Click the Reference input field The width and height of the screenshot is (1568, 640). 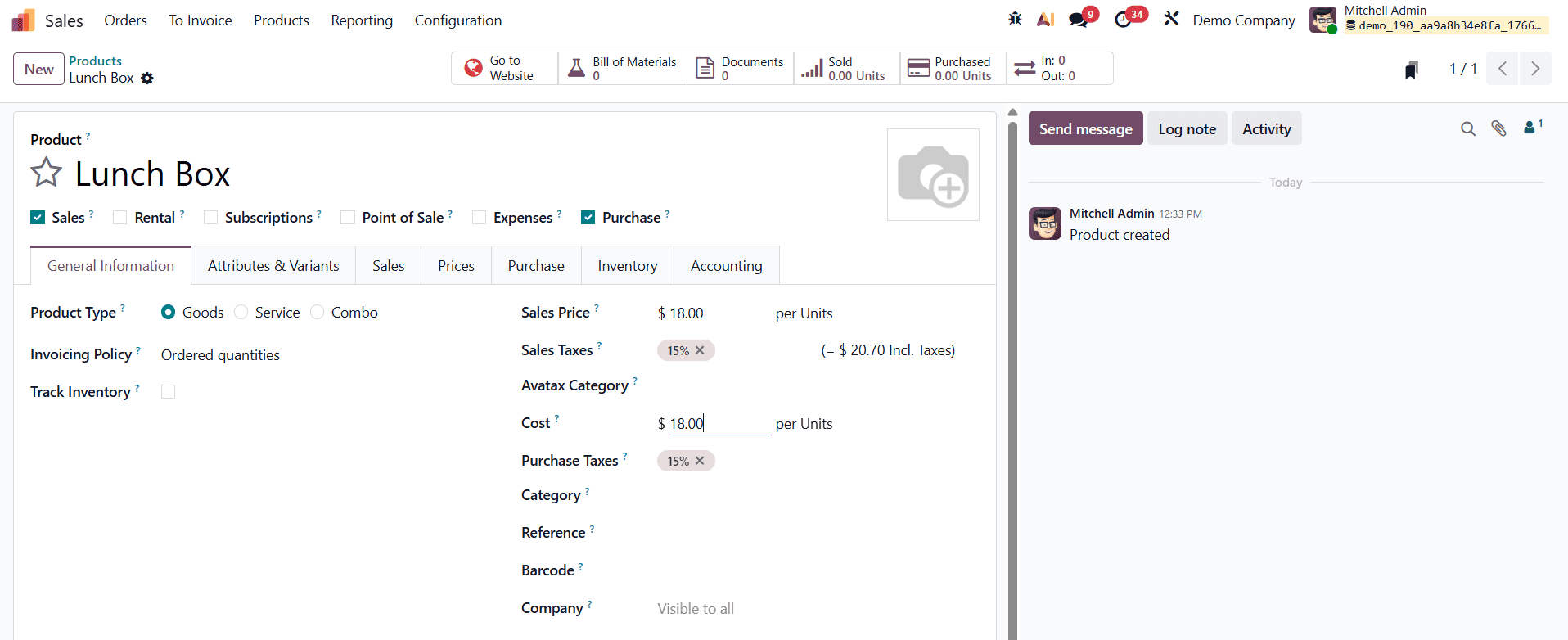[818, 533]
